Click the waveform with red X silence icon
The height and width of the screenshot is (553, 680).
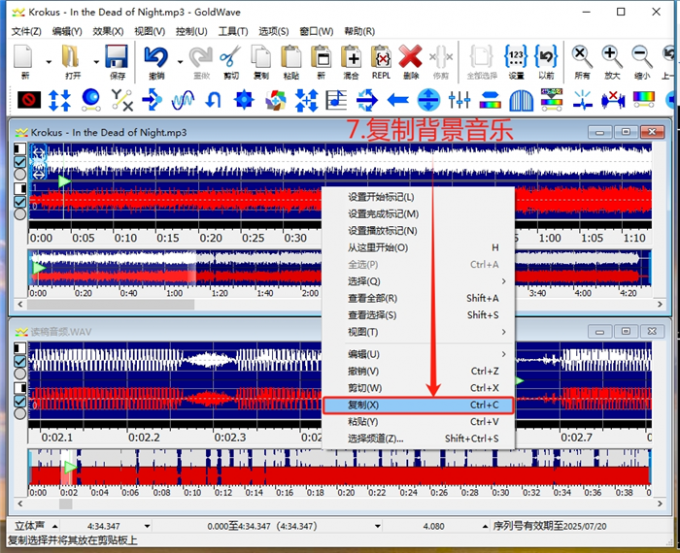tap(613, 100)
